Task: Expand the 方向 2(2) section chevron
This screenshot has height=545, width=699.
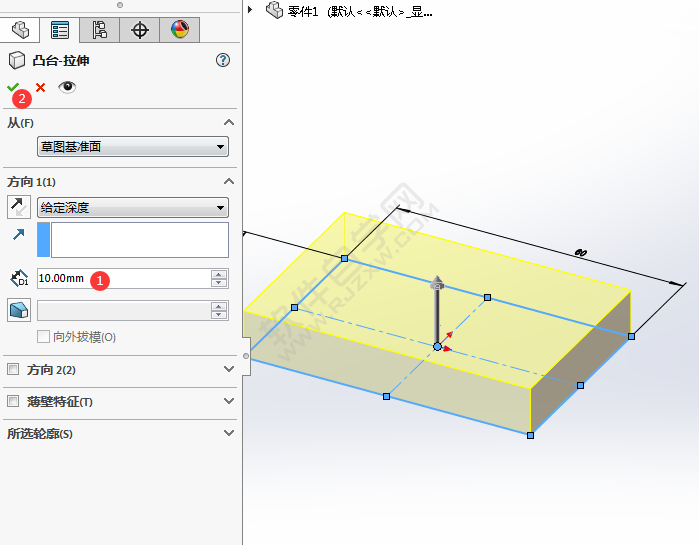Action: (x=229, y=369)
